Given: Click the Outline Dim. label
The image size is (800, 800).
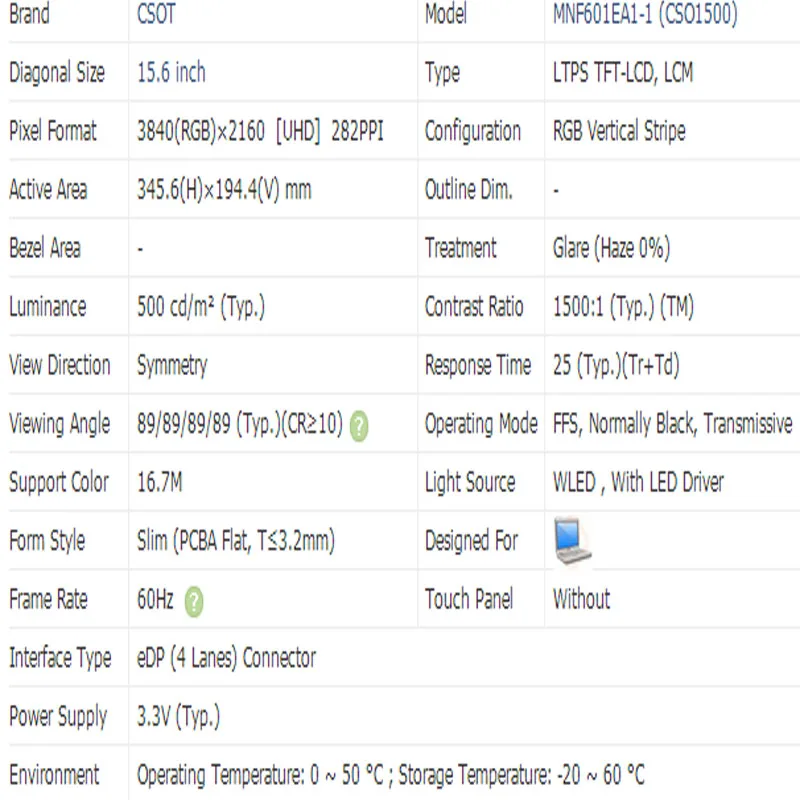Looking at the screenshot, I should pos(468,189).
